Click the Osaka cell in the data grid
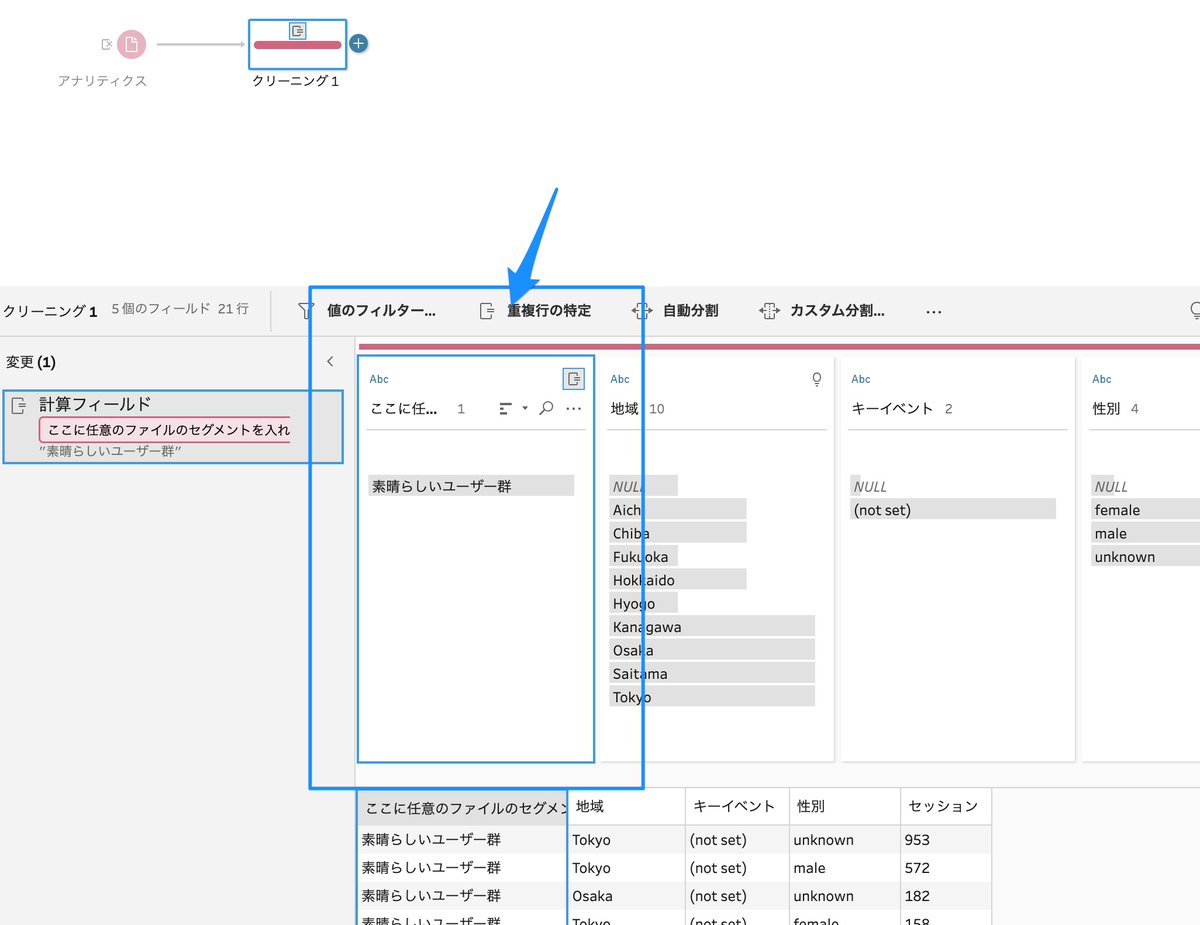Screen dimensions: 1200x925 point(626,896)
